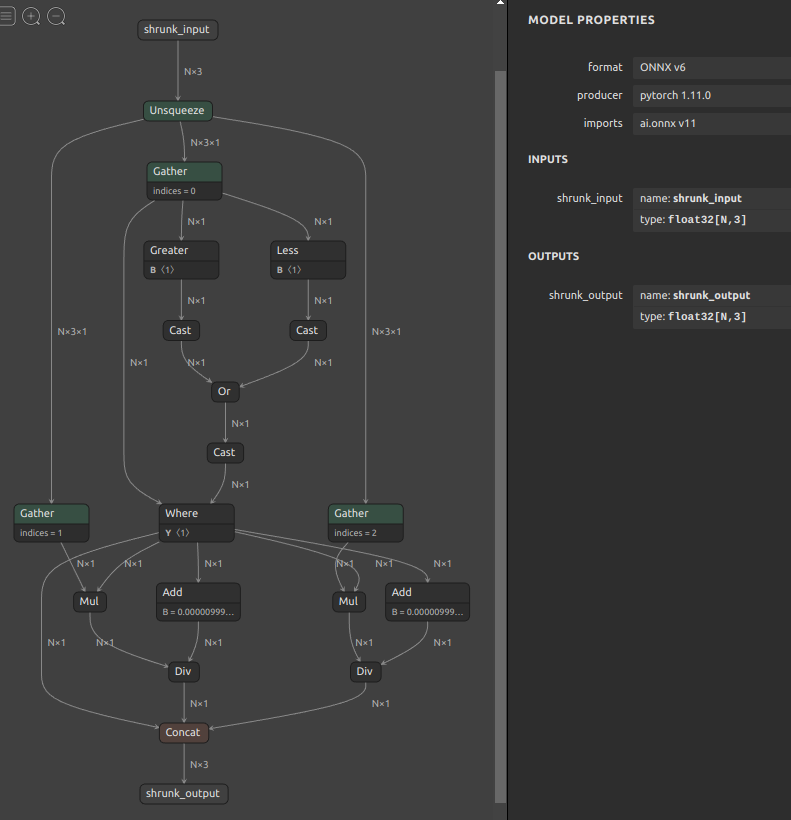Click the input name: shrunk_input field

[x=712, y=199]
